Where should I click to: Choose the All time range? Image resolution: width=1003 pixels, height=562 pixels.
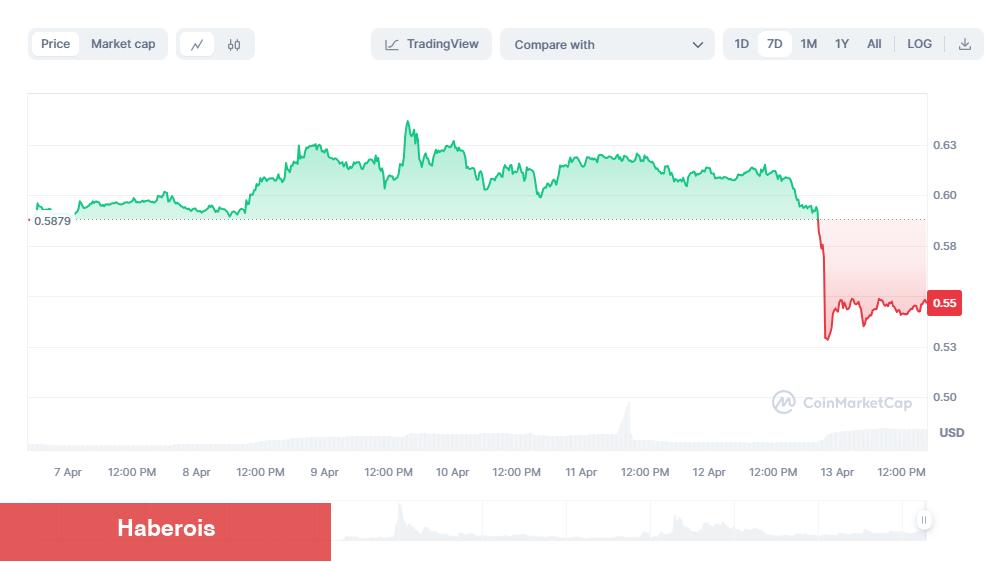point(874,44)
